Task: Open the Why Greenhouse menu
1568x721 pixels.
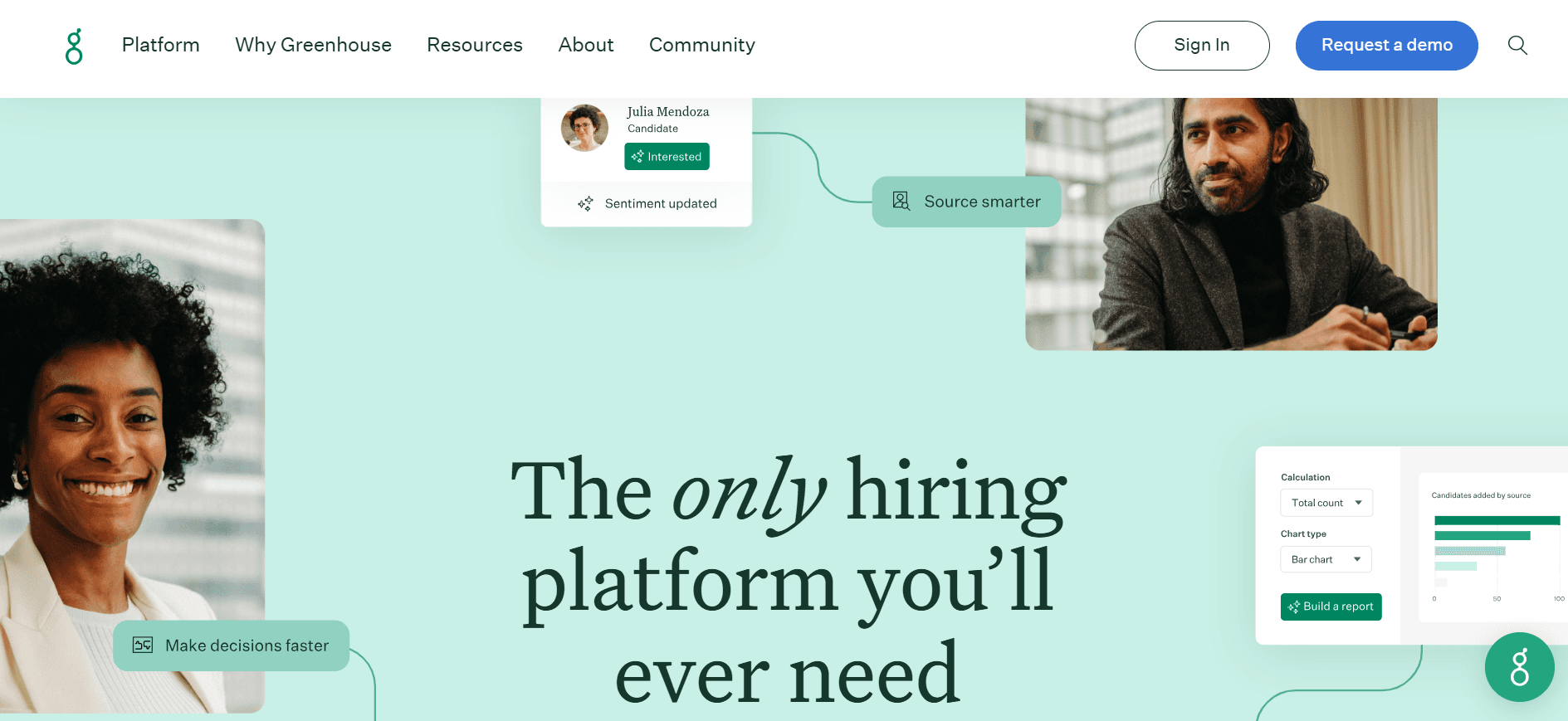Action: (x=313, y=45)
